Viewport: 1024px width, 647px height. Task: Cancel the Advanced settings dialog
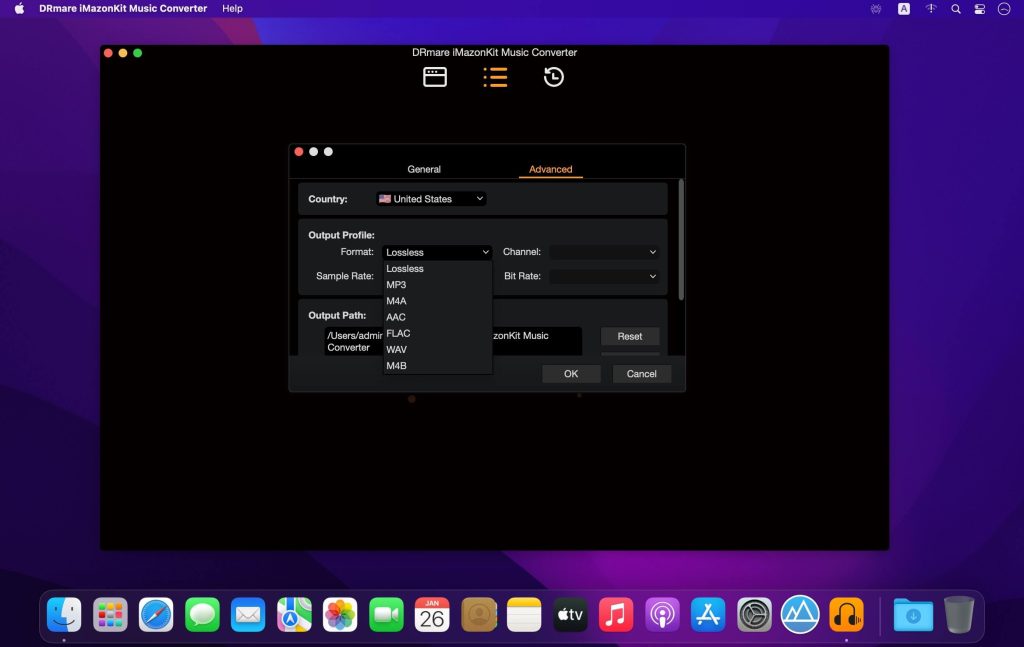point(641,373)
